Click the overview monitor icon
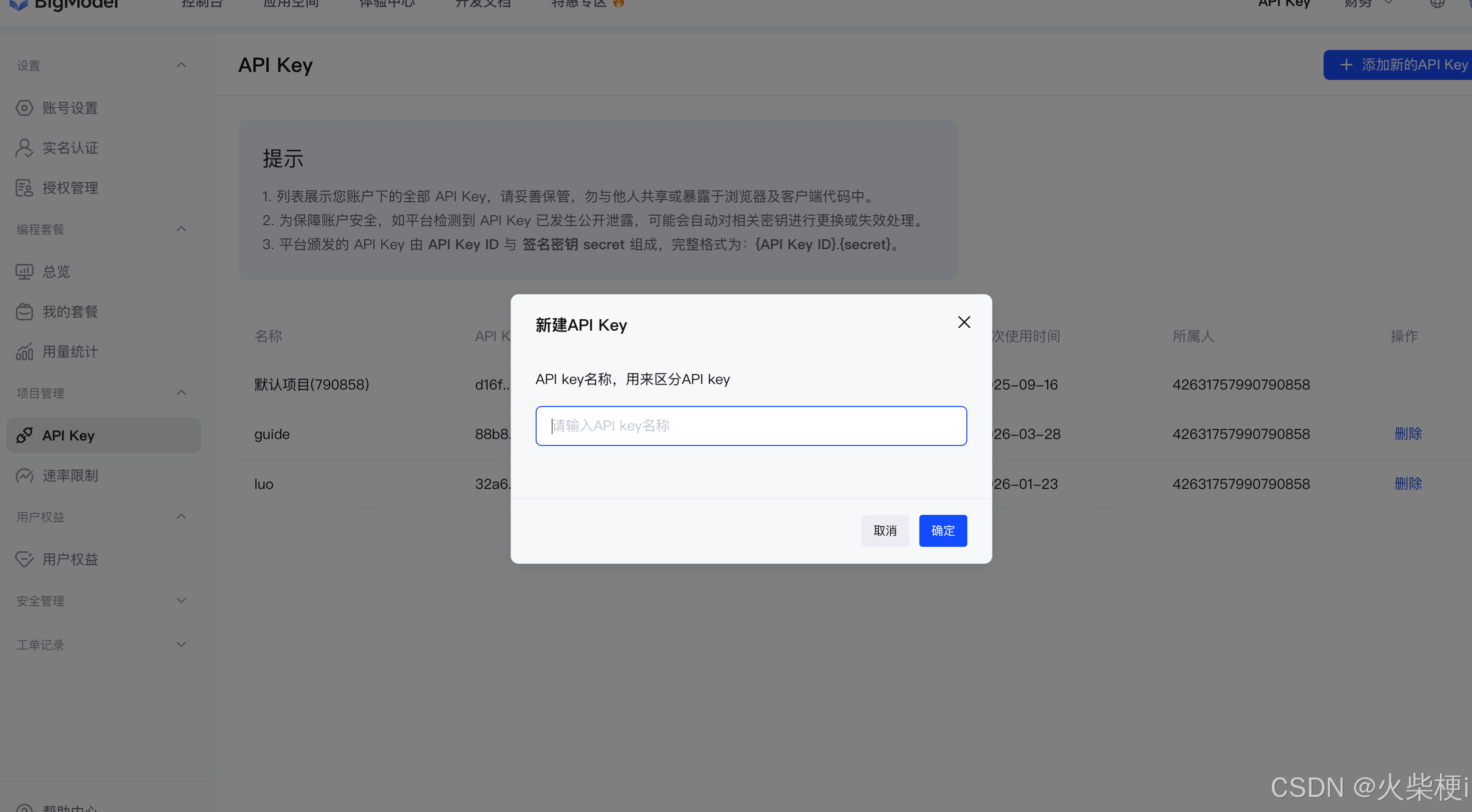This screenshot has width=1472, height=812. pos(24,272)
